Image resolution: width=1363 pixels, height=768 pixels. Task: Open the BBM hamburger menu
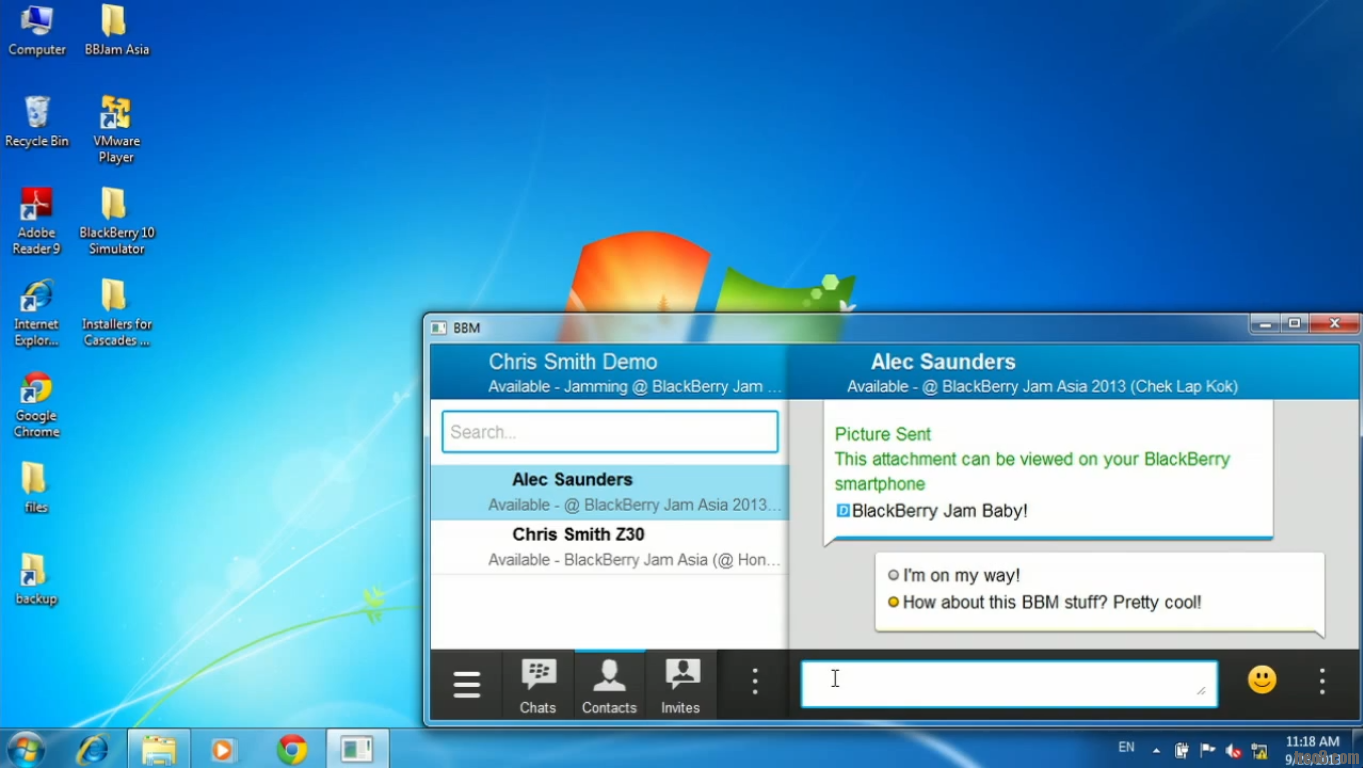tap(467, 685)
